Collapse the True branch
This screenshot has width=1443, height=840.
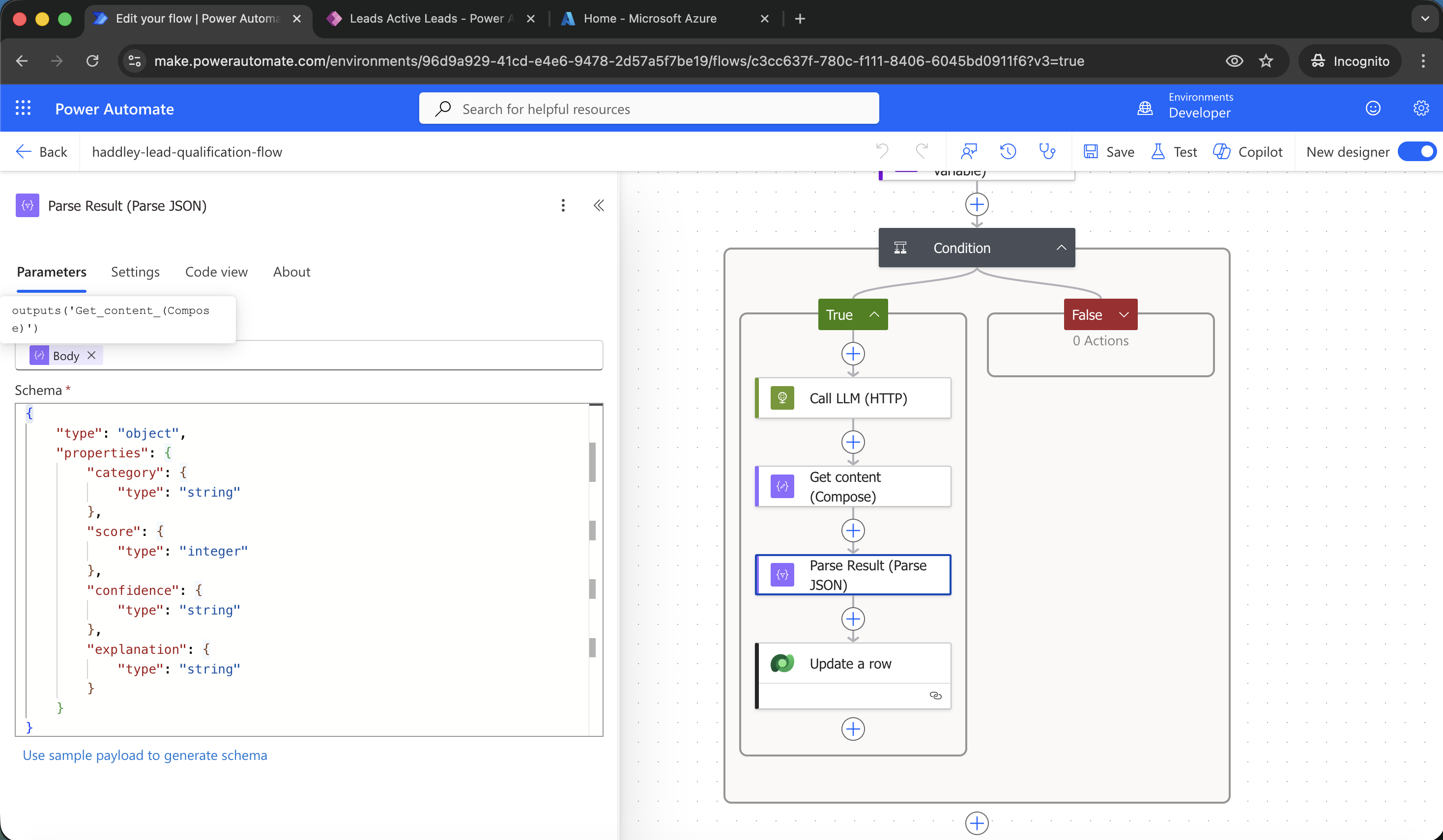tap(874, 315)
